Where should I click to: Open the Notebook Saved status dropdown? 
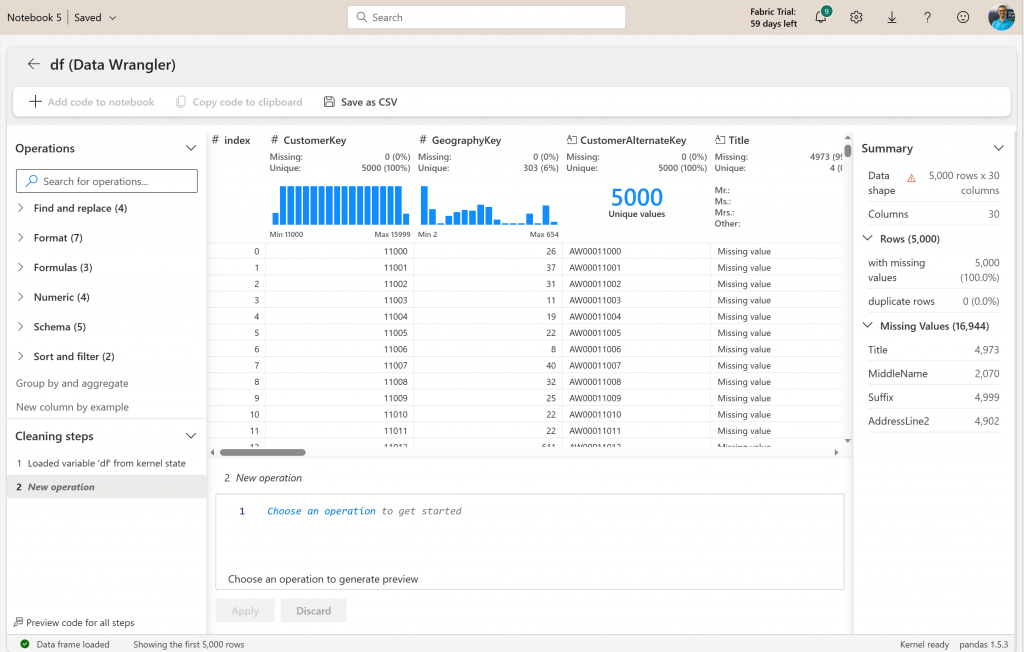[x=111, y=18]
